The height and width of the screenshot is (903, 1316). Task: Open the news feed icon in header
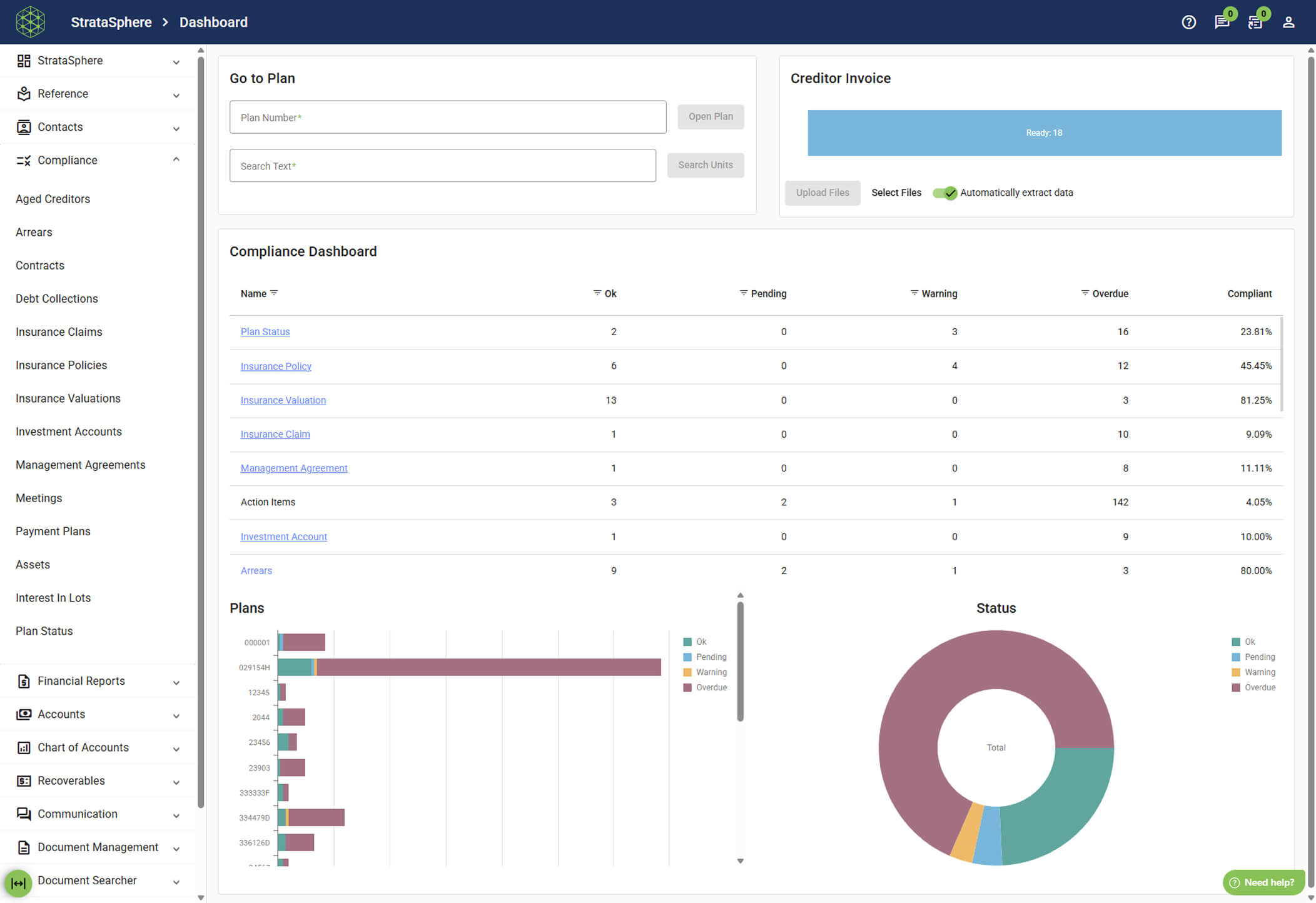1255,23
